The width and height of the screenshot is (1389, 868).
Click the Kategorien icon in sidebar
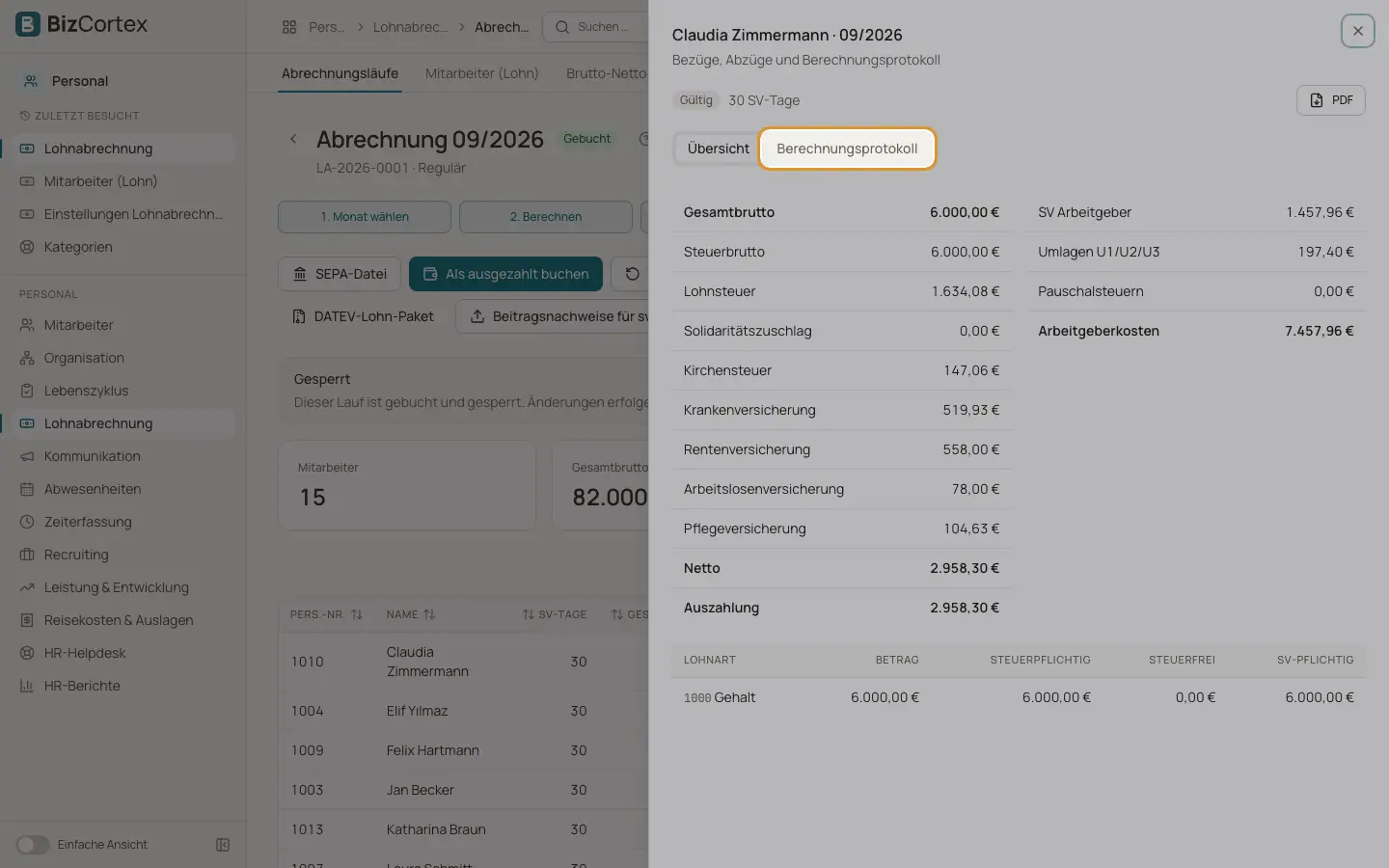click(x=27, y=247)
